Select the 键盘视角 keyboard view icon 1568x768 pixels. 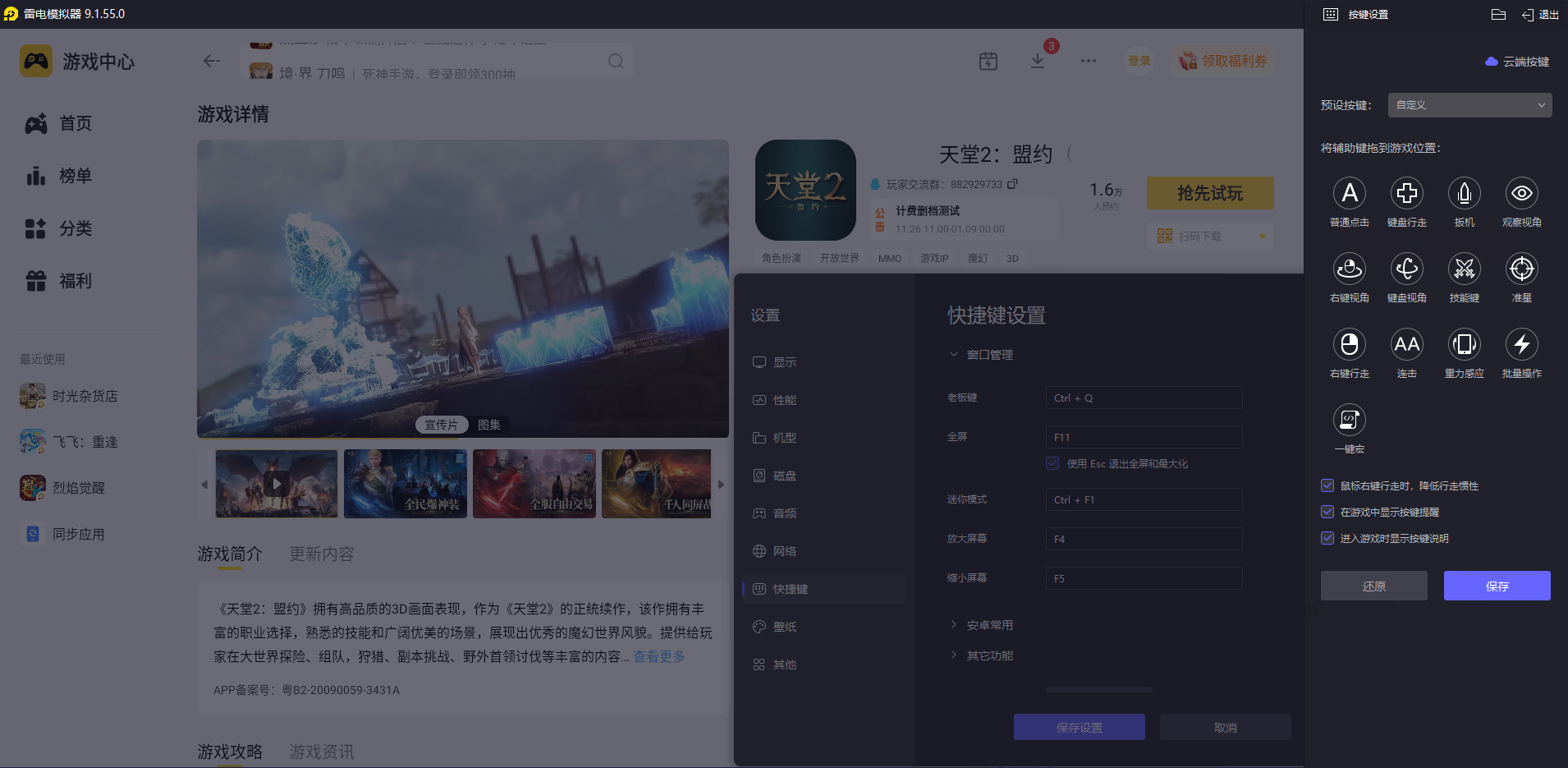[x=1406, y=269]
